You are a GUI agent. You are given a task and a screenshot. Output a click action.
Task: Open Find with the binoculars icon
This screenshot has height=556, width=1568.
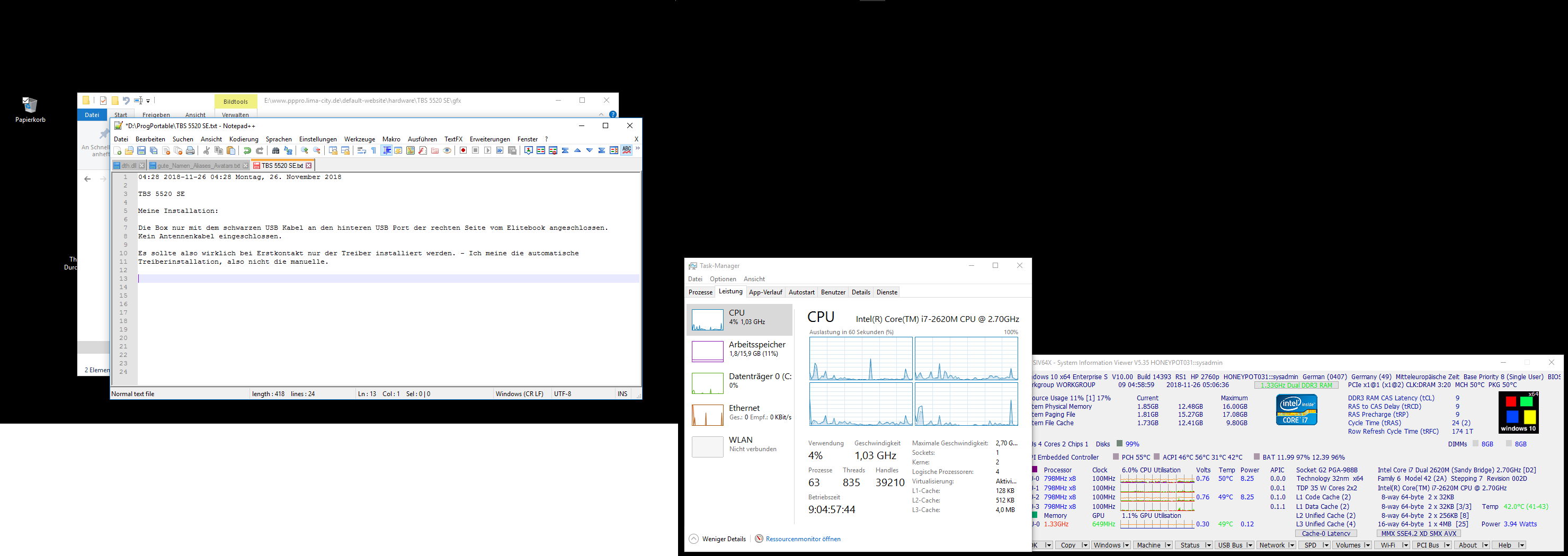pos(276,150)
